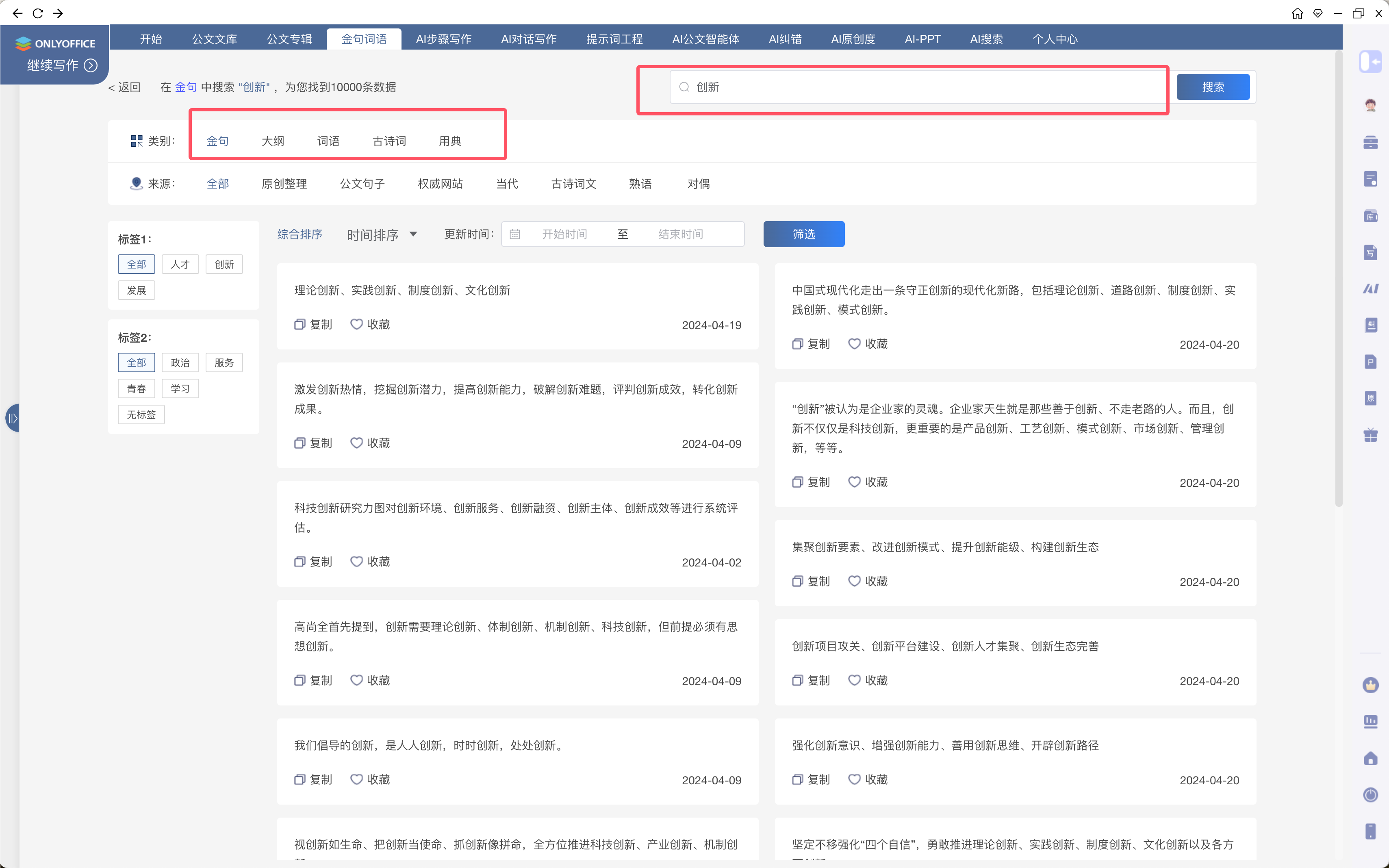
Task: Open the archive drawer sidebar icon
Action: [x=1370, y=142]
